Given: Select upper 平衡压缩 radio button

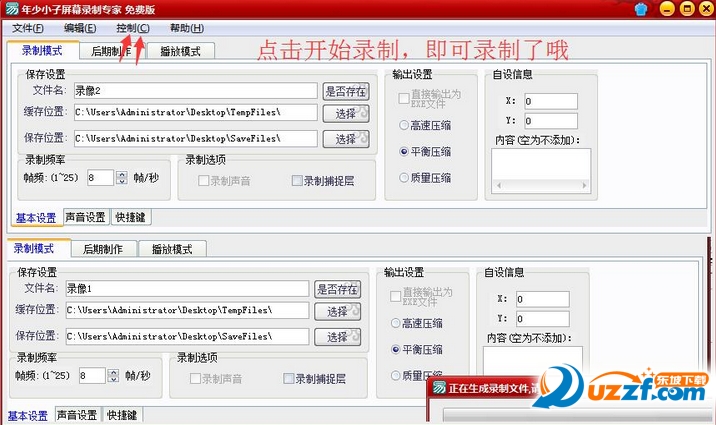Looking at the screenshot, I should click(x=404, y=152).
